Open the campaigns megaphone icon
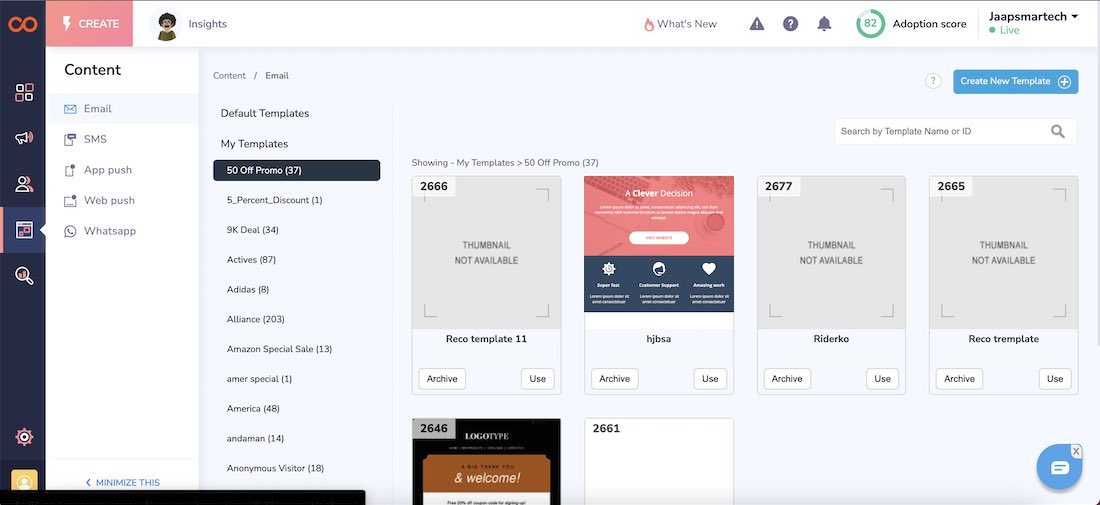The height and width of the screenshot is (505, 1100). (x=24, y=138)
